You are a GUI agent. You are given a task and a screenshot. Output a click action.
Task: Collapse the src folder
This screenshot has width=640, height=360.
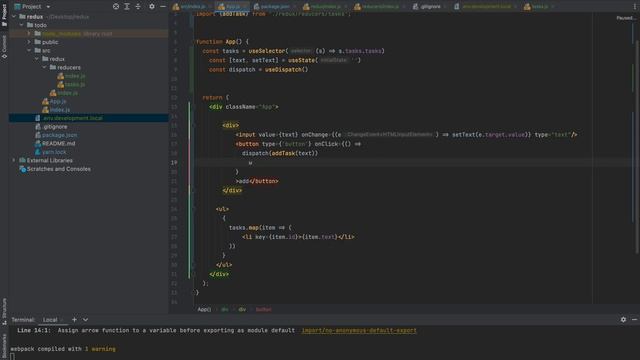click(x=29, y=51)
